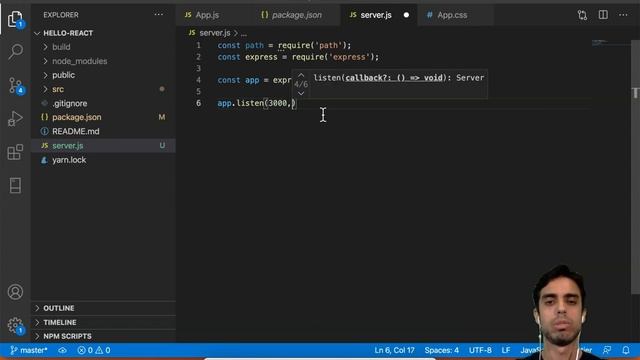Change encoding via UTF-8
The height and width of the screenshot is (360, 640).
pos(480,350)
